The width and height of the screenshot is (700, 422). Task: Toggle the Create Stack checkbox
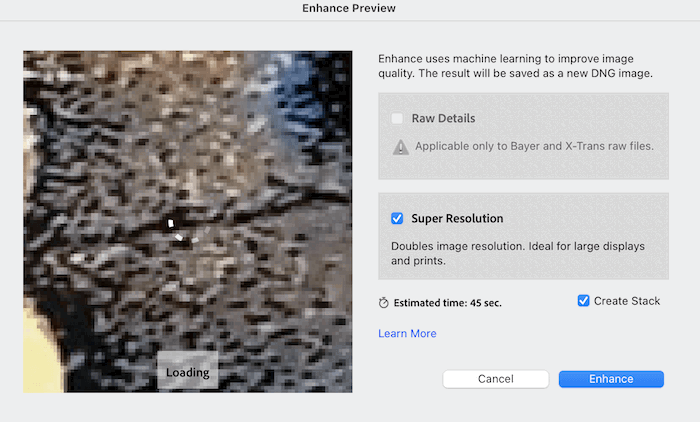[584, 301]
